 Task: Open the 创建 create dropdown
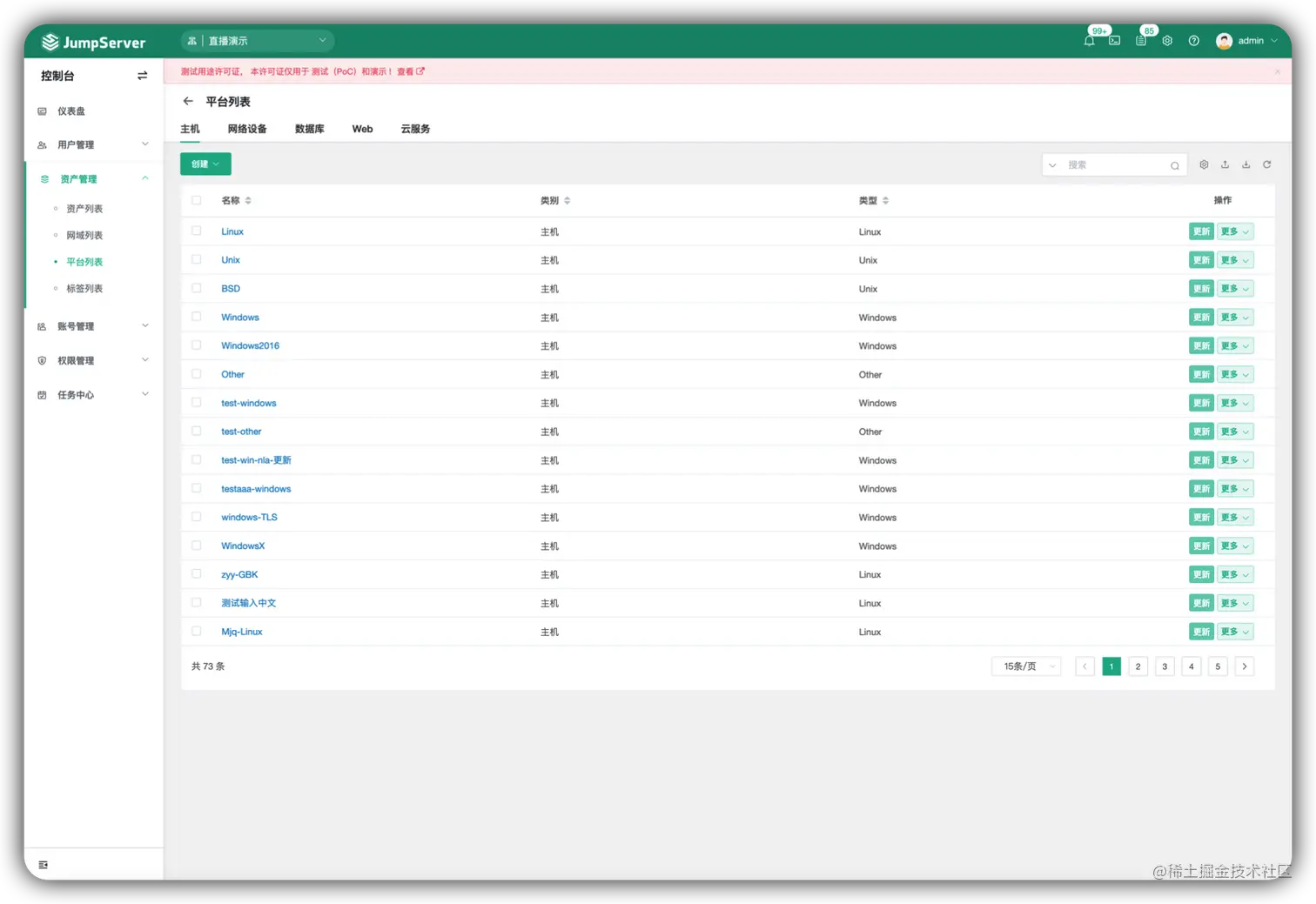pyautogui.click(x=205, y=164)
